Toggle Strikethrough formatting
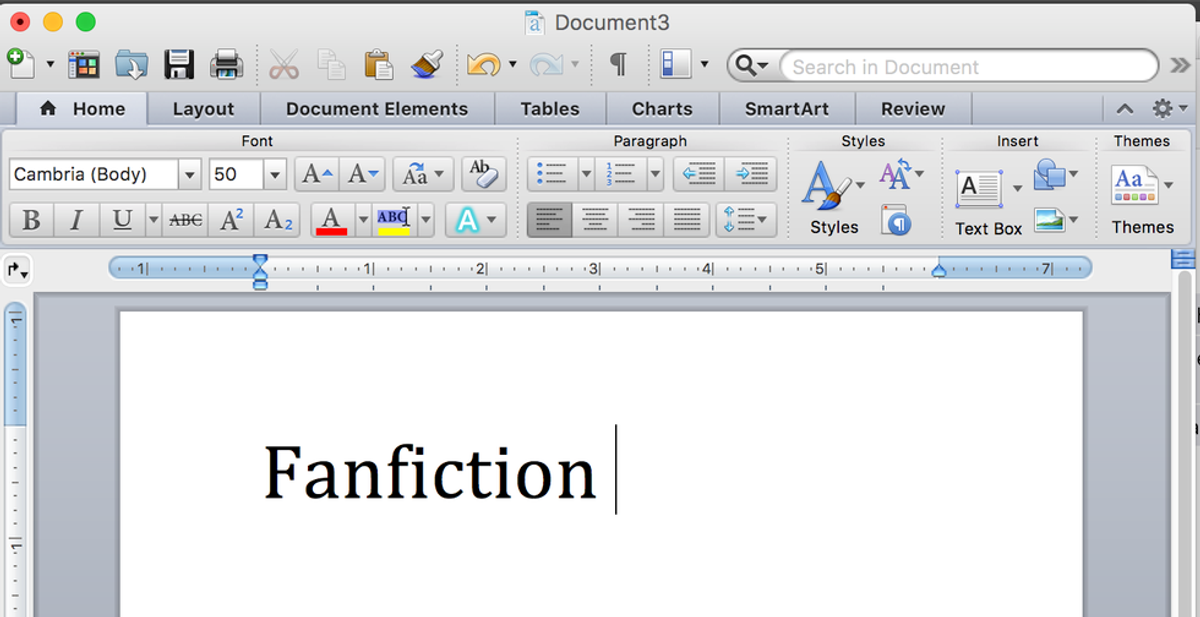Image resolution: width=1200 pixels, height=617 pixels. [x=185, y=220]
